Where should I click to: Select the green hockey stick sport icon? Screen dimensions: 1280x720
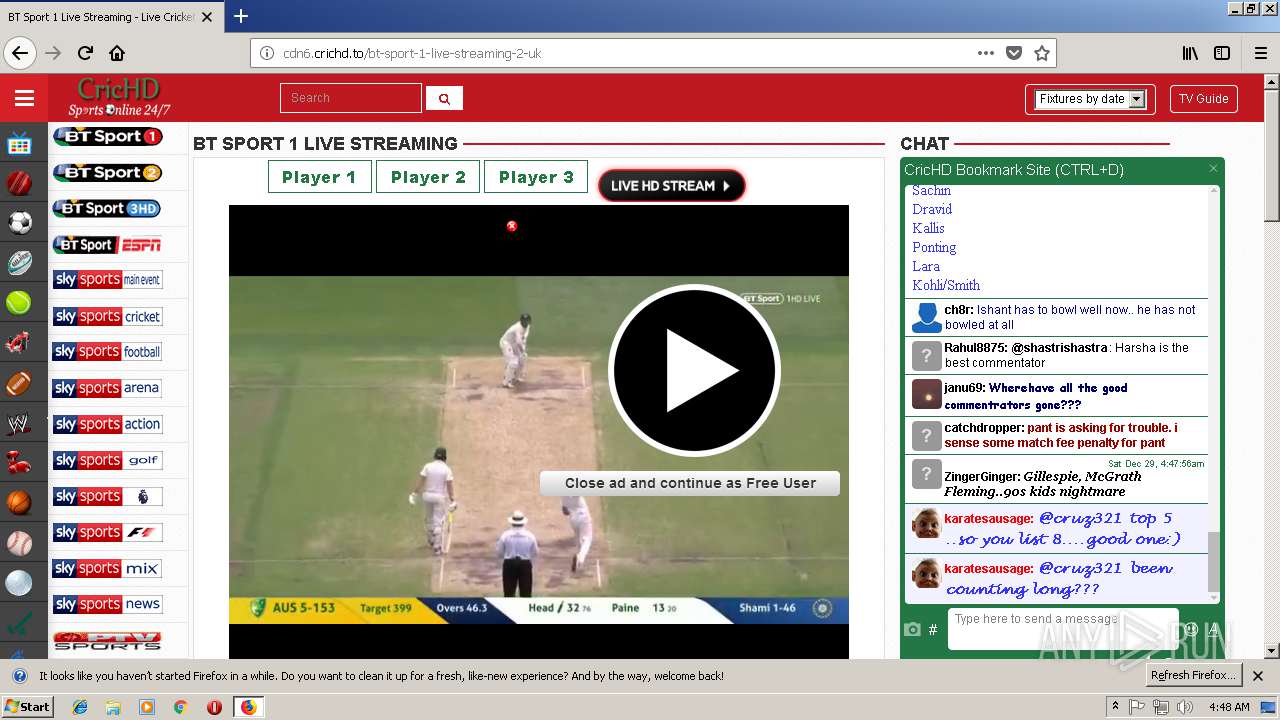pyautogui.click(x=19, y=623)
